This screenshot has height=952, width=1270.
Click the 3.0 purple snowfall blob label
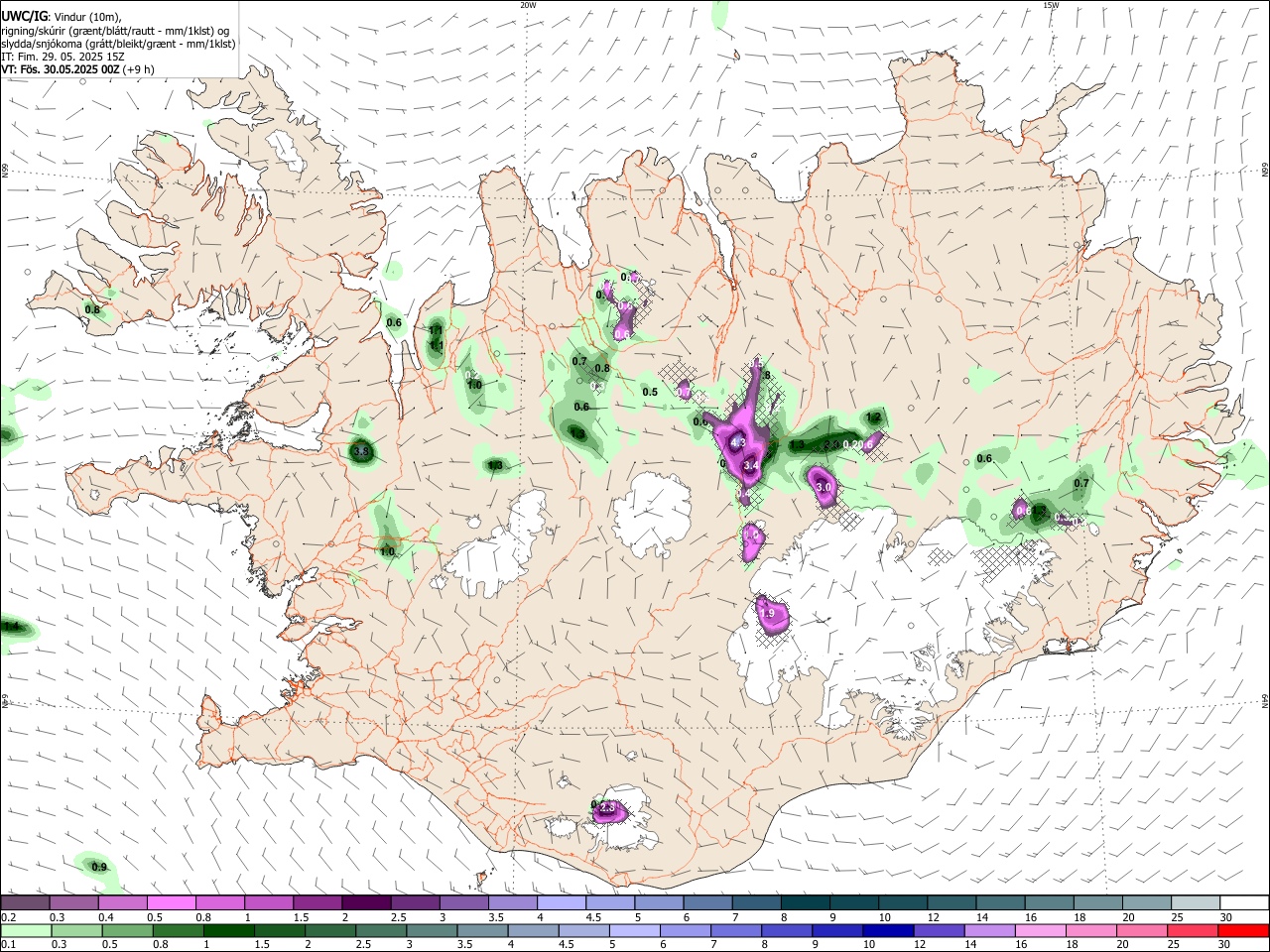(x=823, y=487)
